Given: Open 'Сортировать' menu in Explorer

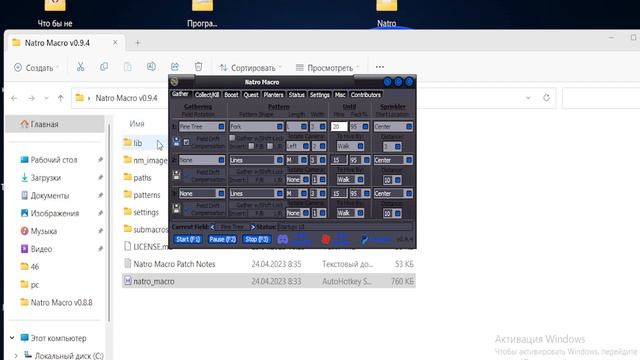Looking at the screenshot, I should (250, 68).
